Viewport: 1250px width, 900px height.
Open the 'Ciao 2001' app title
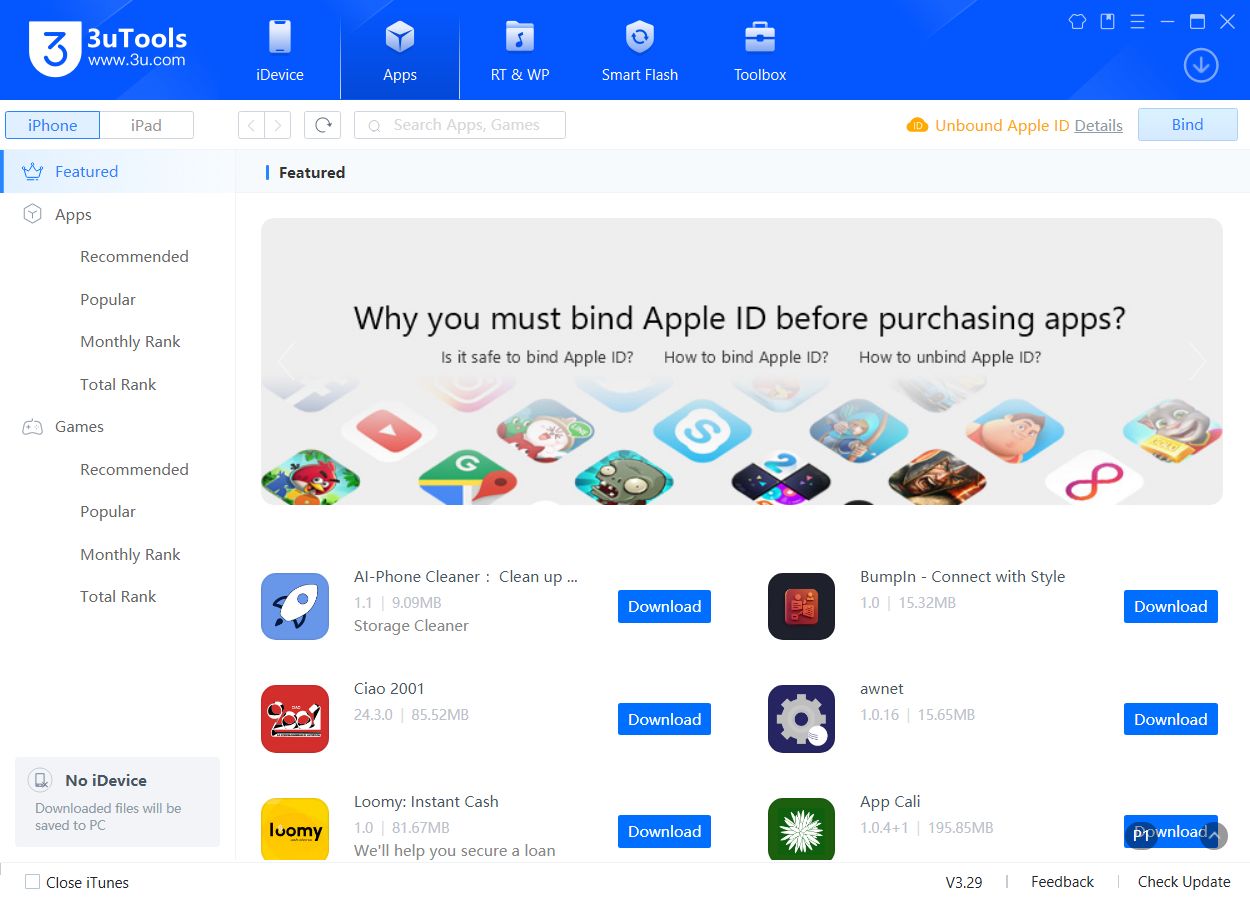click(x=389, y=689)
